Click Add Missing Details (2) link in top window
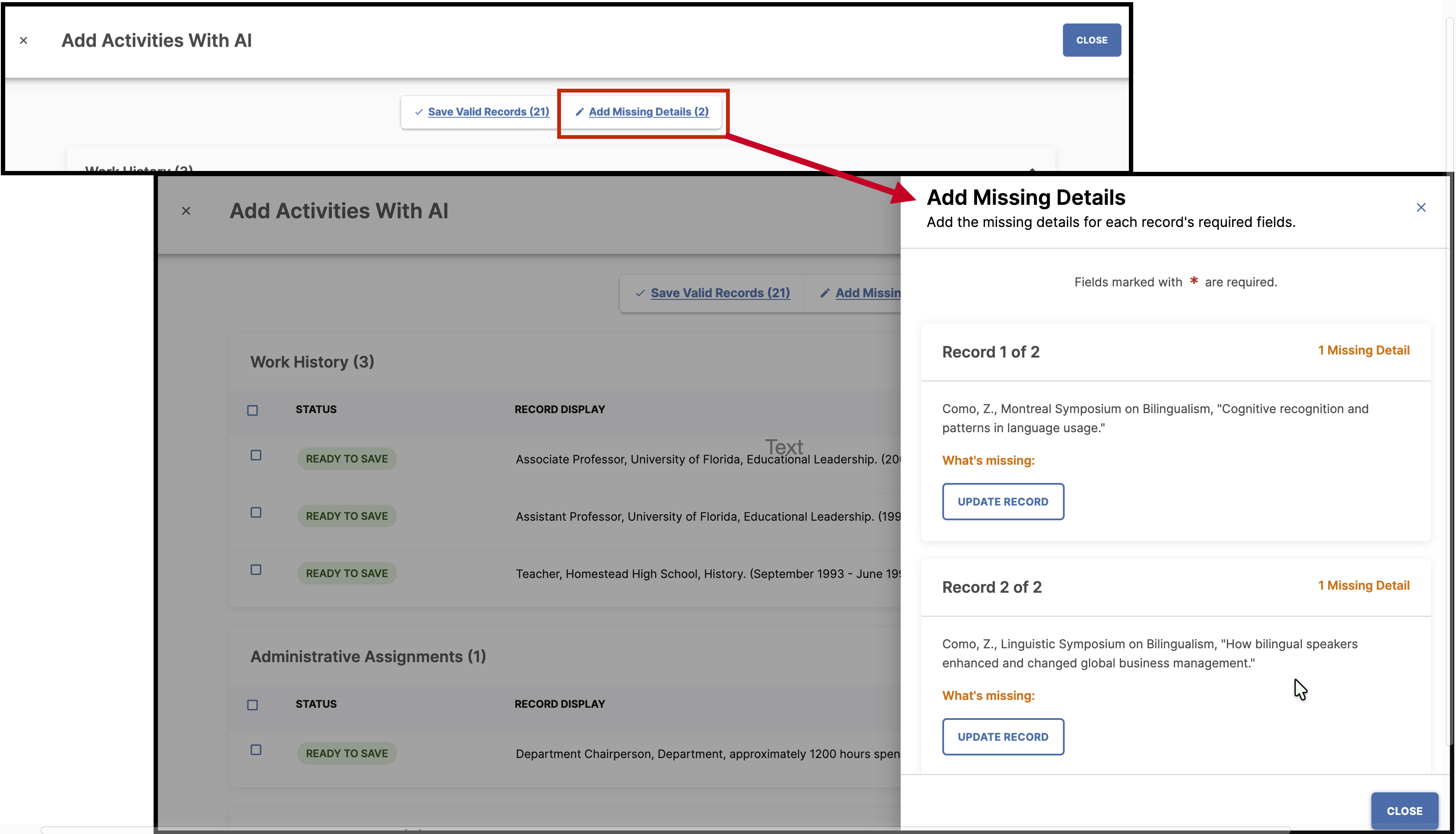The image size is (1456, 834). click(648, 112)
